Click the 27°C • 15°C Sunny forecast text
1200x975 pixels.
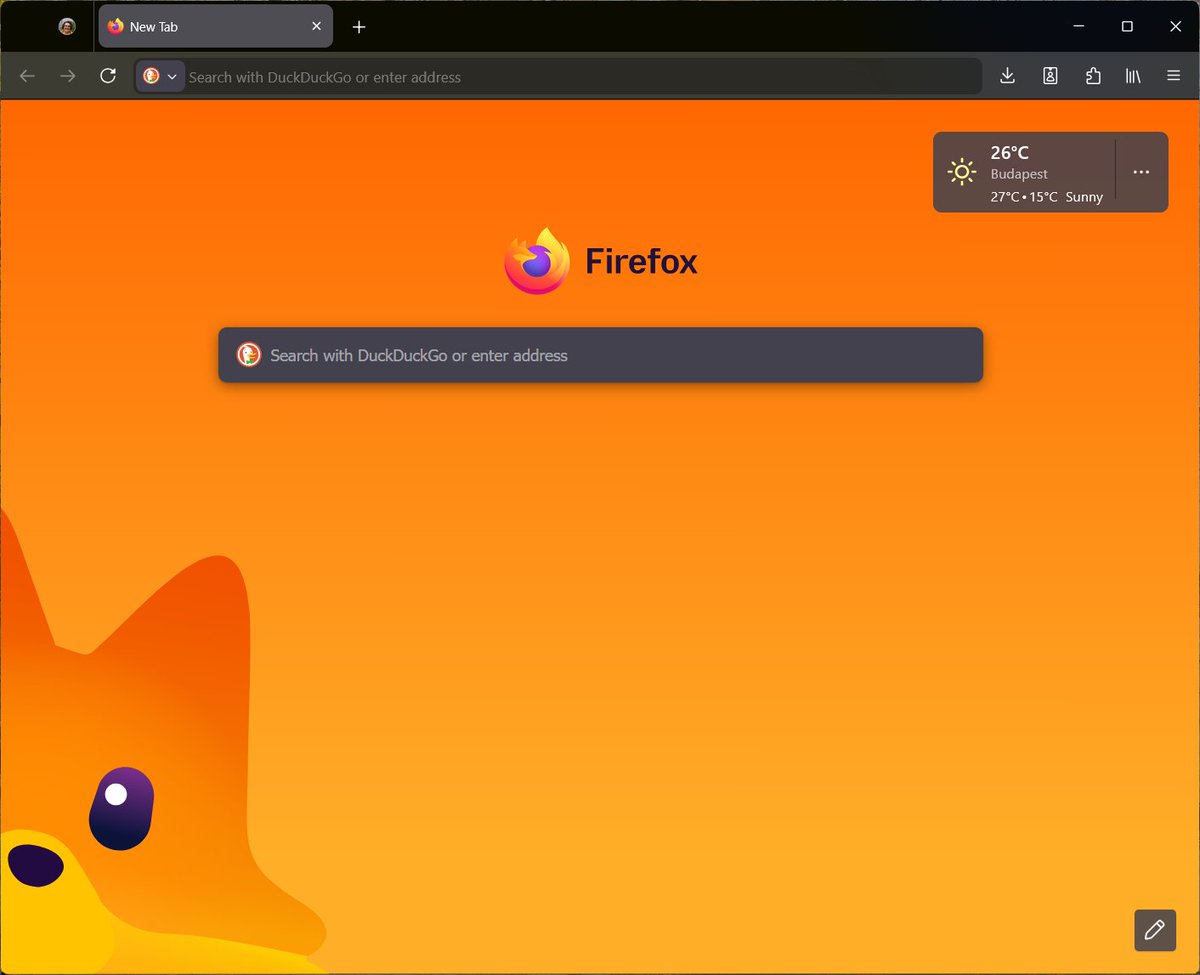click(x=1046, y=197)
